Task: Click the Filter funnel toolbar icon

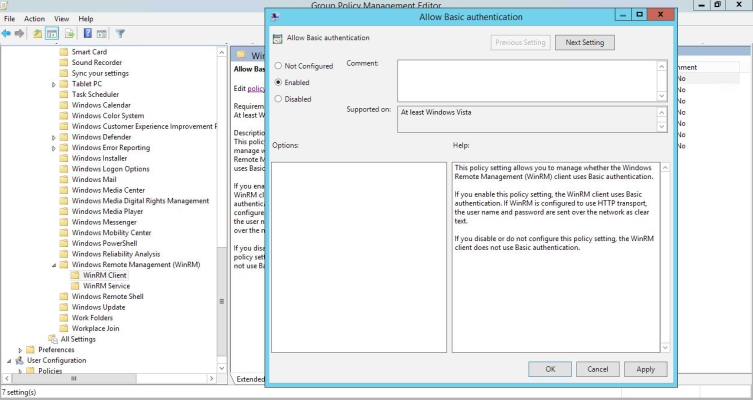Action: pyautogui.click(x=120, y=34)
